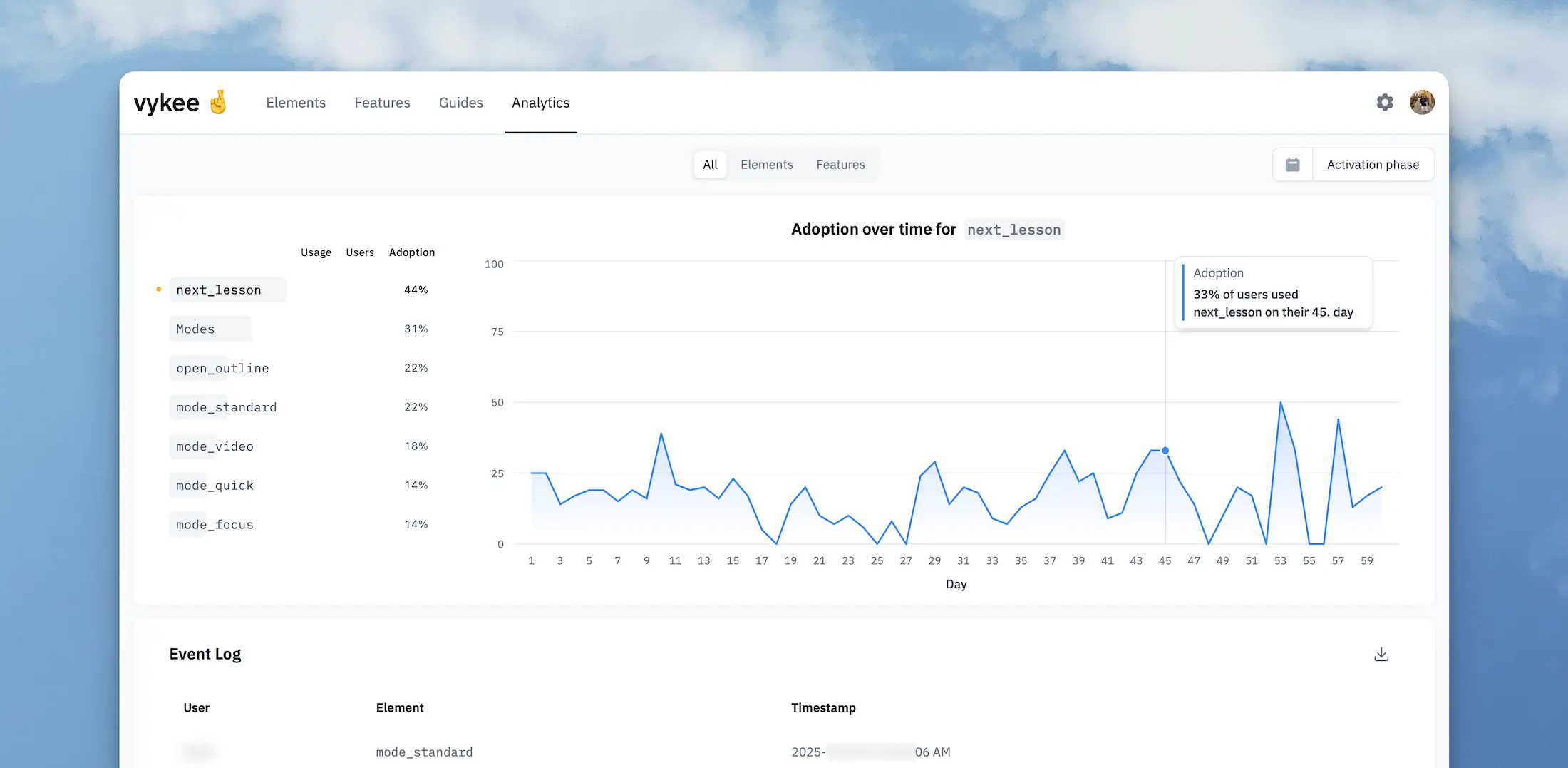Screen dimensions: 1568x768
Task: Open the Features section in the top nav
Action: tap(382, 102)
